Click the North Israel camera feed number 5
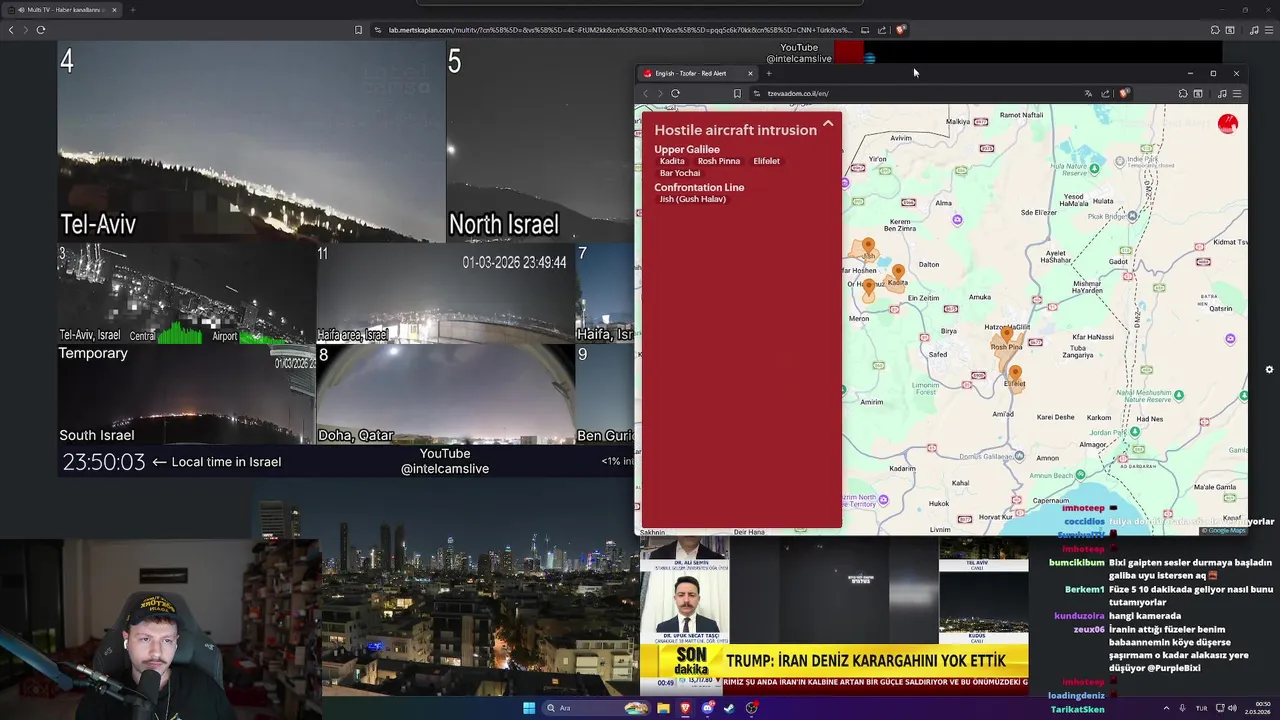The width and height of the screenshot is (1280, 720). click(x=540, y=141)
